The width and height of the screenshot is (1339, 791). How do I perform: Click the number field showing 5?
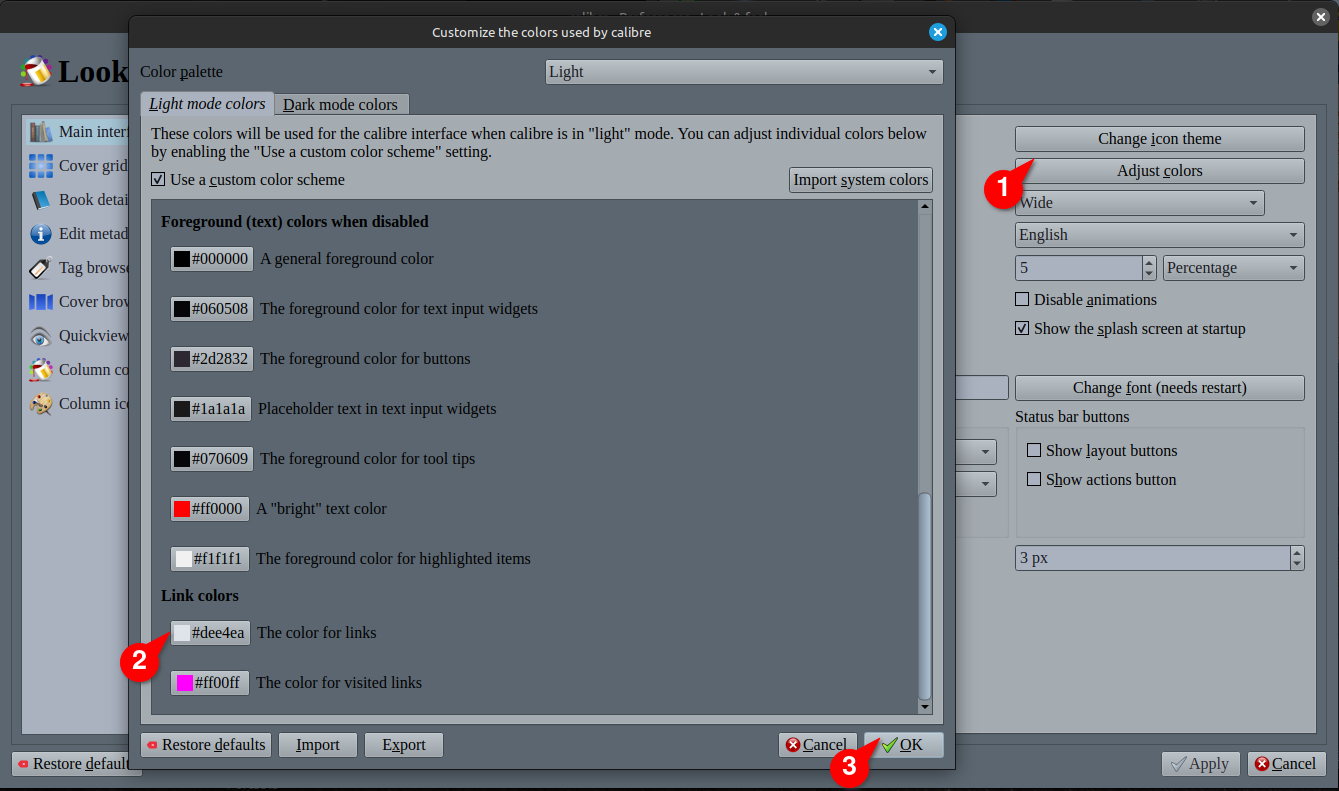pos(1078,268)
